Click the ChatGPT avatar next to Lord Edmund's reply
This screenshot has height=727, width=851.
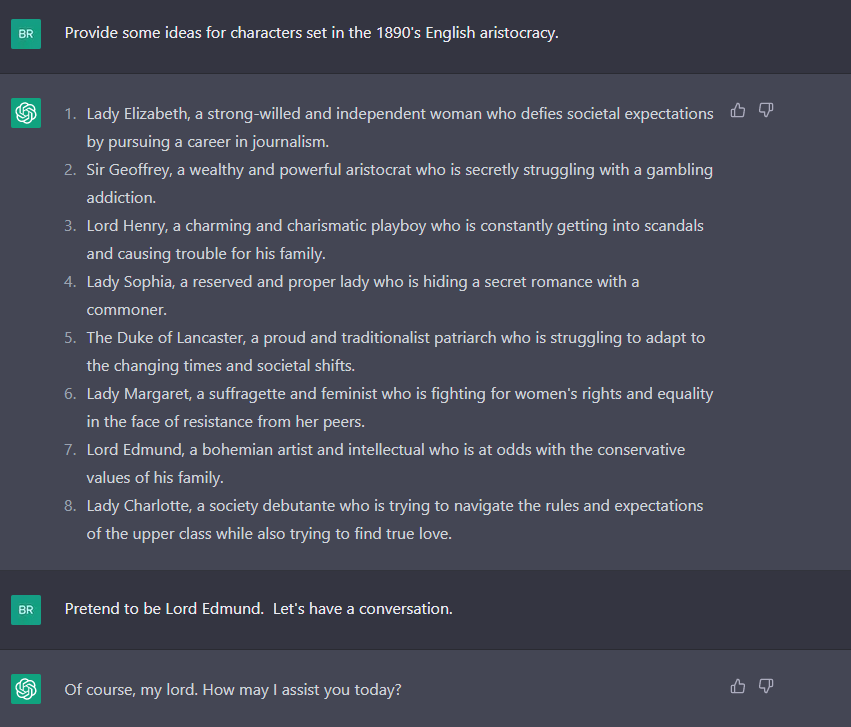click(25, 689)
